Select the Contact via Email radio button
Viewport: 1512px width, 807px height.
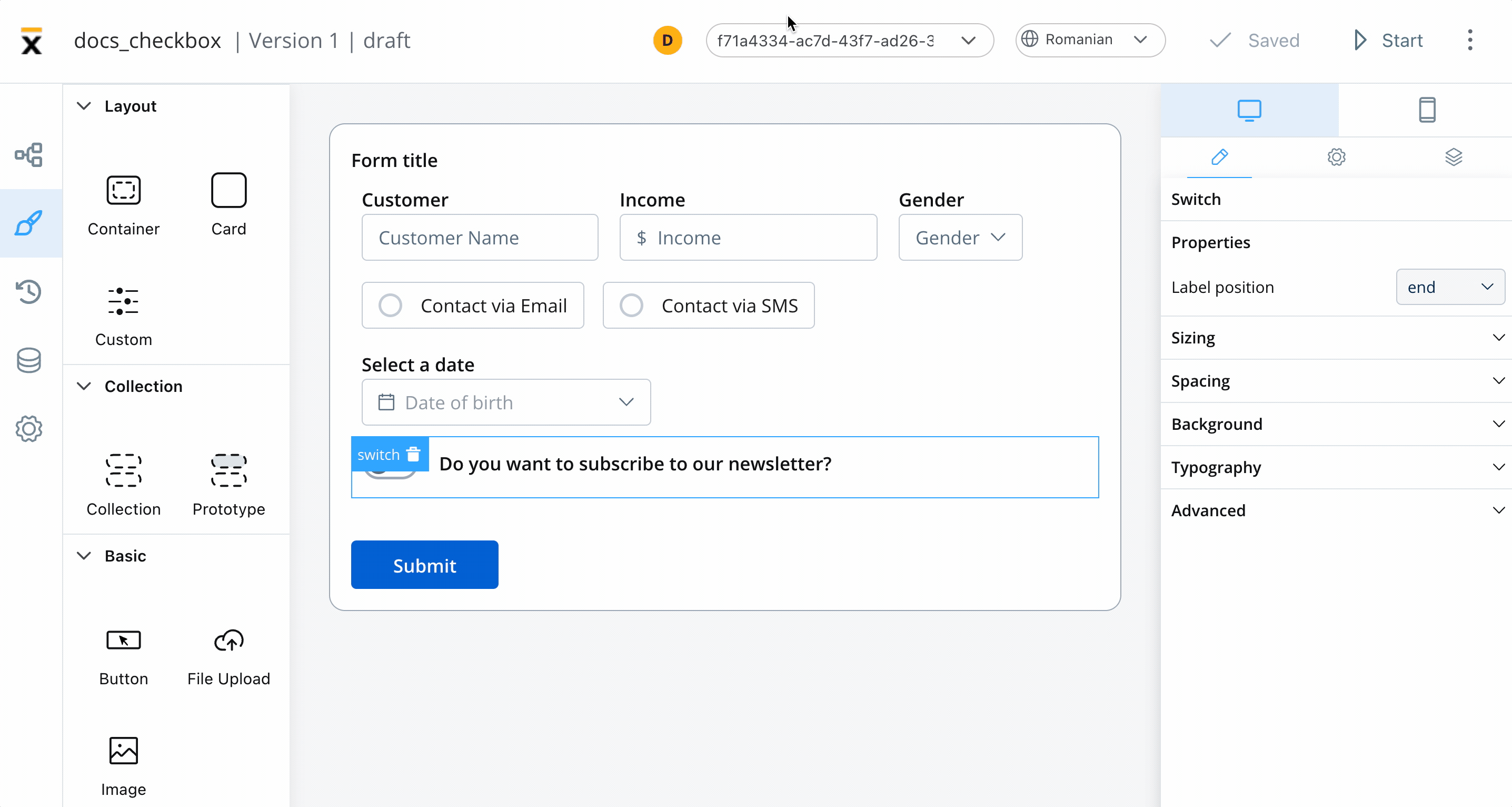[390, 306]
